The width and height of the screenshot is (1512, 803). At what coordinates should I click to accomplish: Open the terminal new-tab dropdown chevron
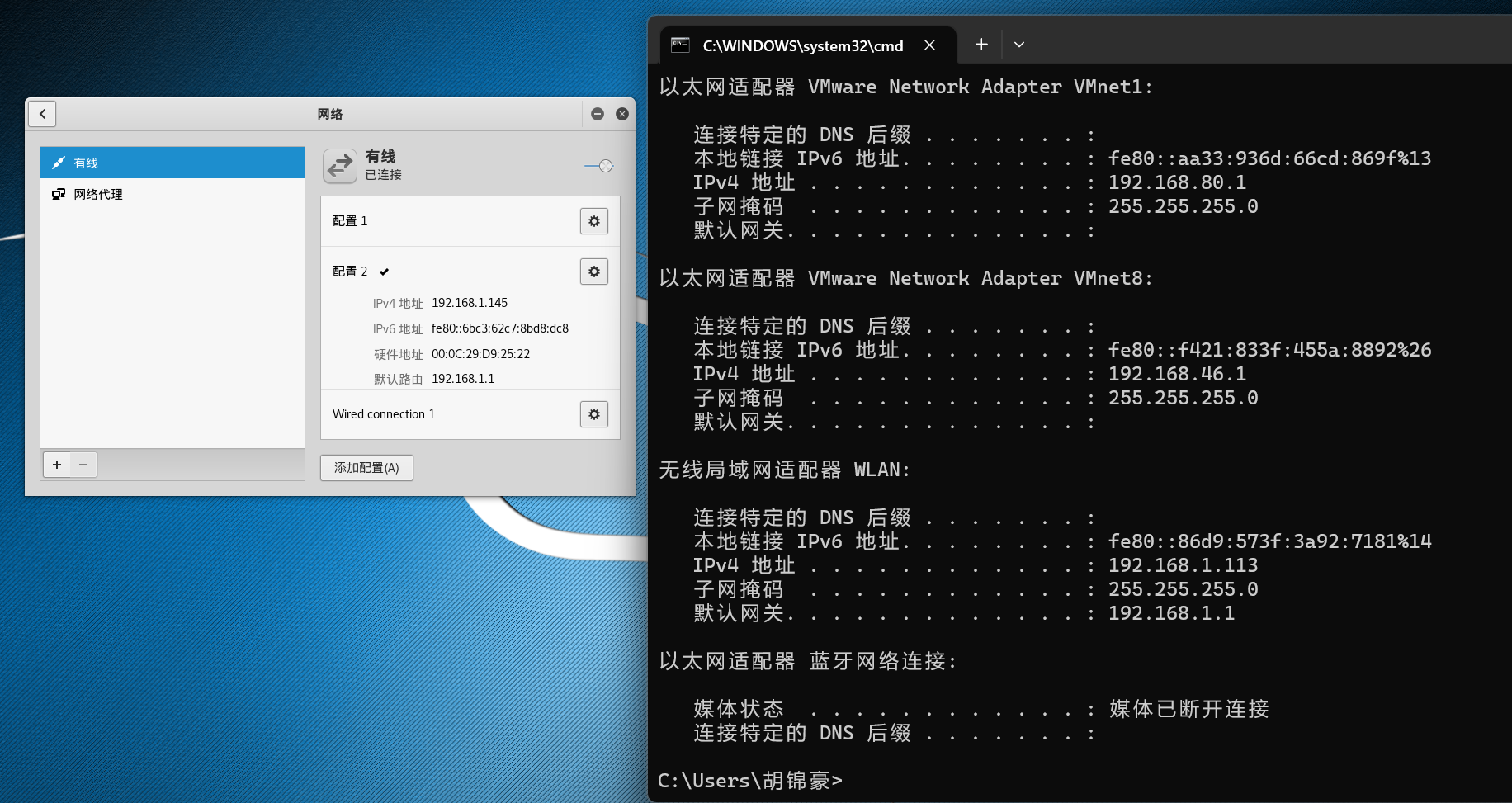(x=1019, y=45)
